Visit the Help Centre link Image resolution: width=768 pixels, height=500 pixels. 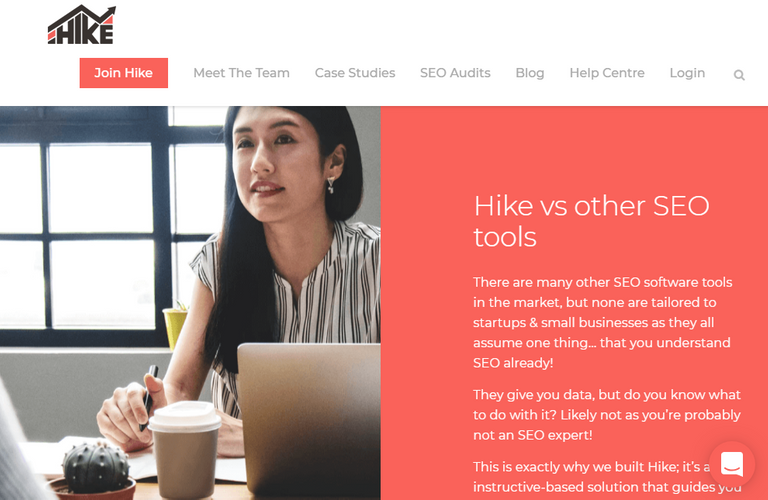[607, 73]
